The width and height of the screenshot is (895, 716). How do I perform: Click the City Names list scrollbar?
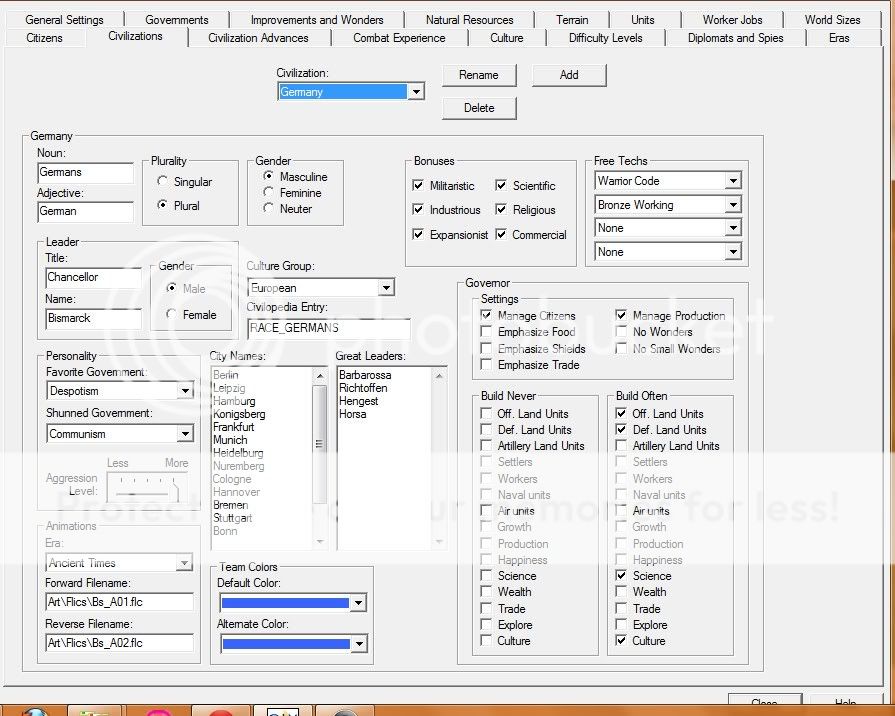(320, 458)
